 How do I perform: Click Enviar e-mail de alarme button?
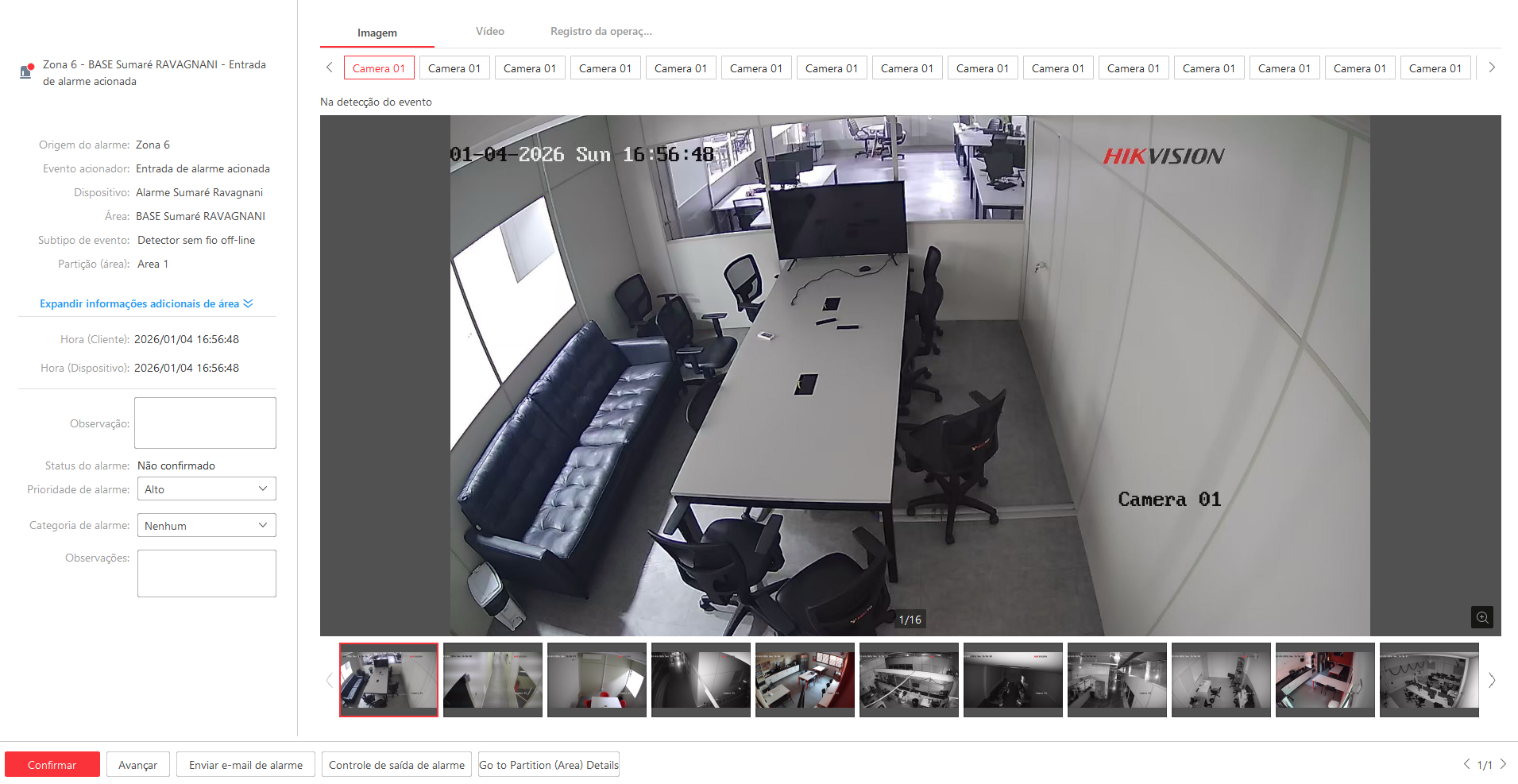(x=245, y=765)
